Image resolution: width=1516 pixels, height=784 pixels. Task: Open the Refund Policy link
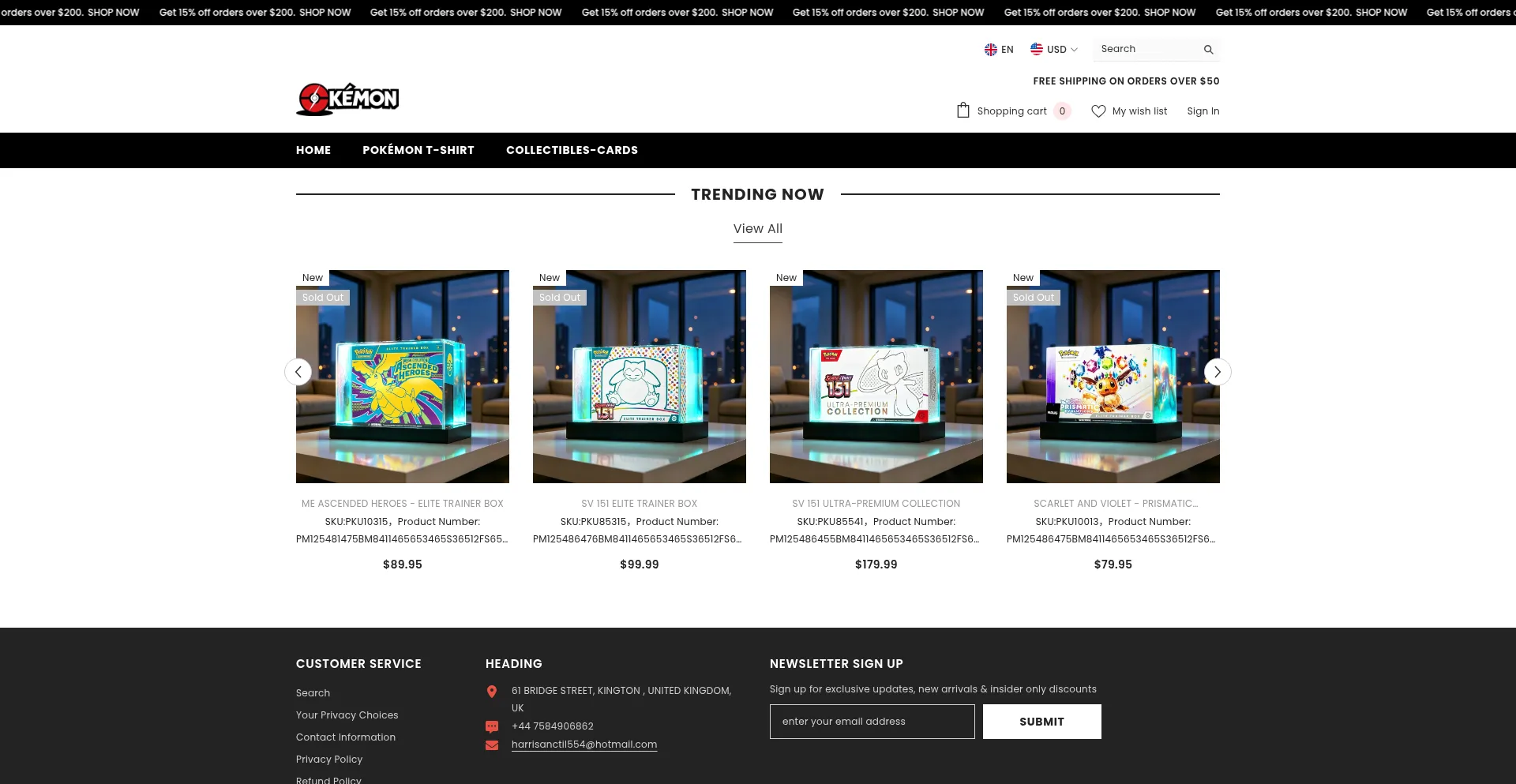[x=328, y=779]
